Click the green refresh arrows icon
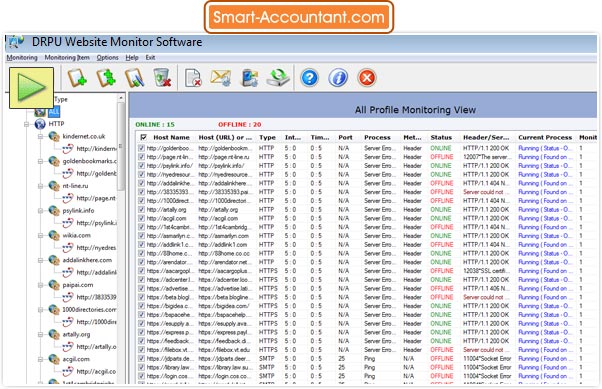The height and width of the screenshot is (389, 602). coord(278,78)
